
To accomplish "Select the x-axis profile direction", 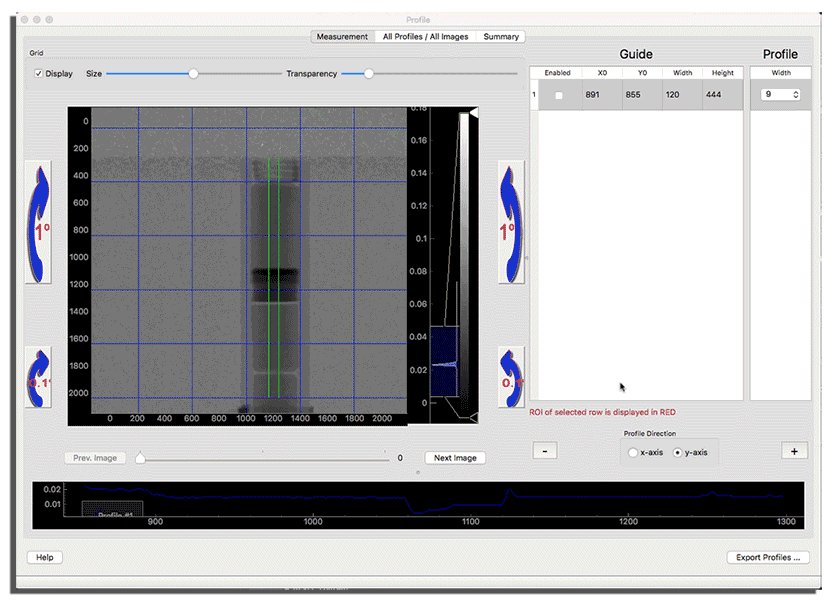I will 633,453.
